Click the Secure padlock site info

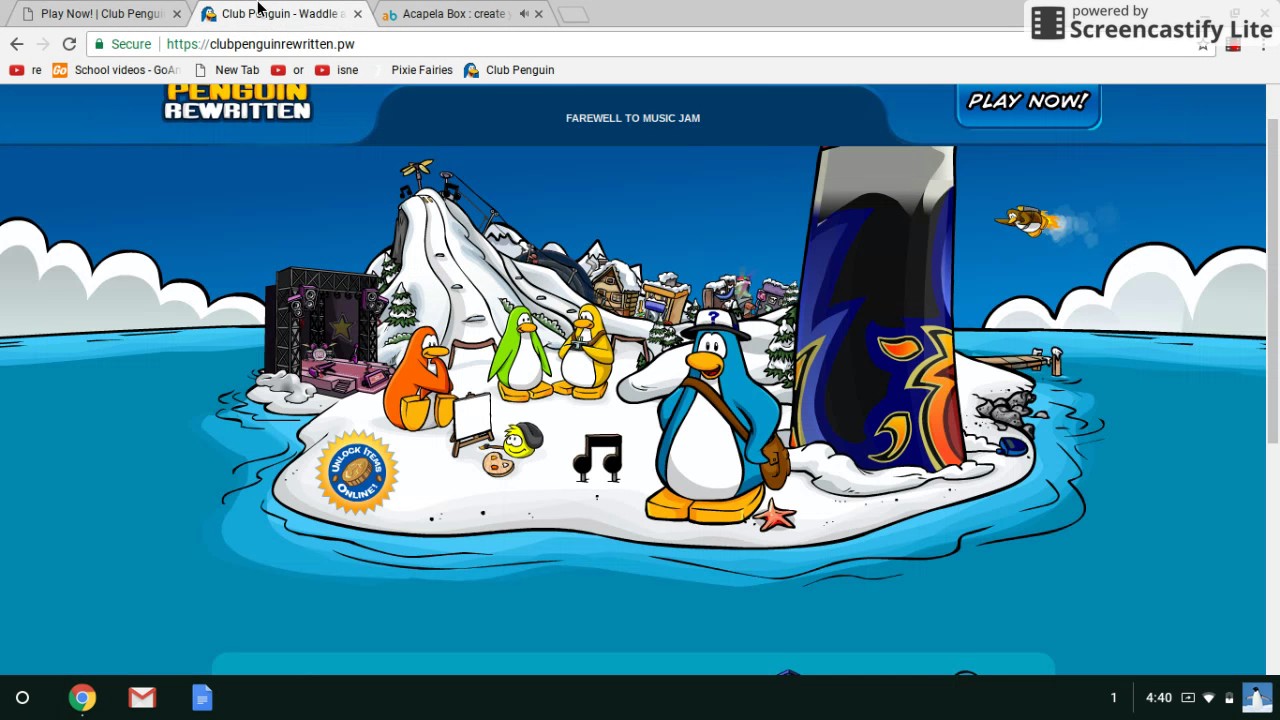pos(122,44)
